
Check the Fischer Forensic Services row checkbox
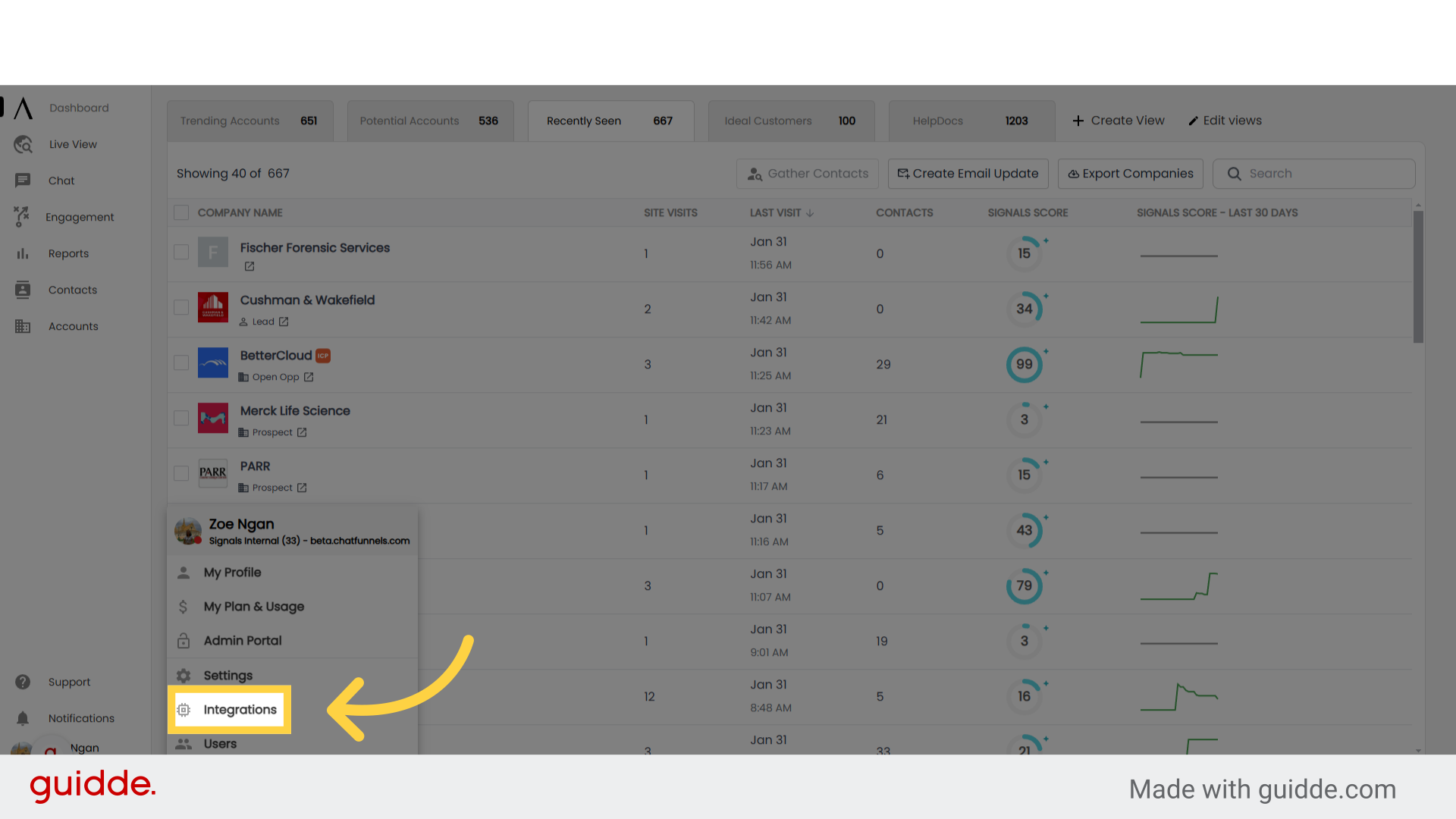click(181, 252)
